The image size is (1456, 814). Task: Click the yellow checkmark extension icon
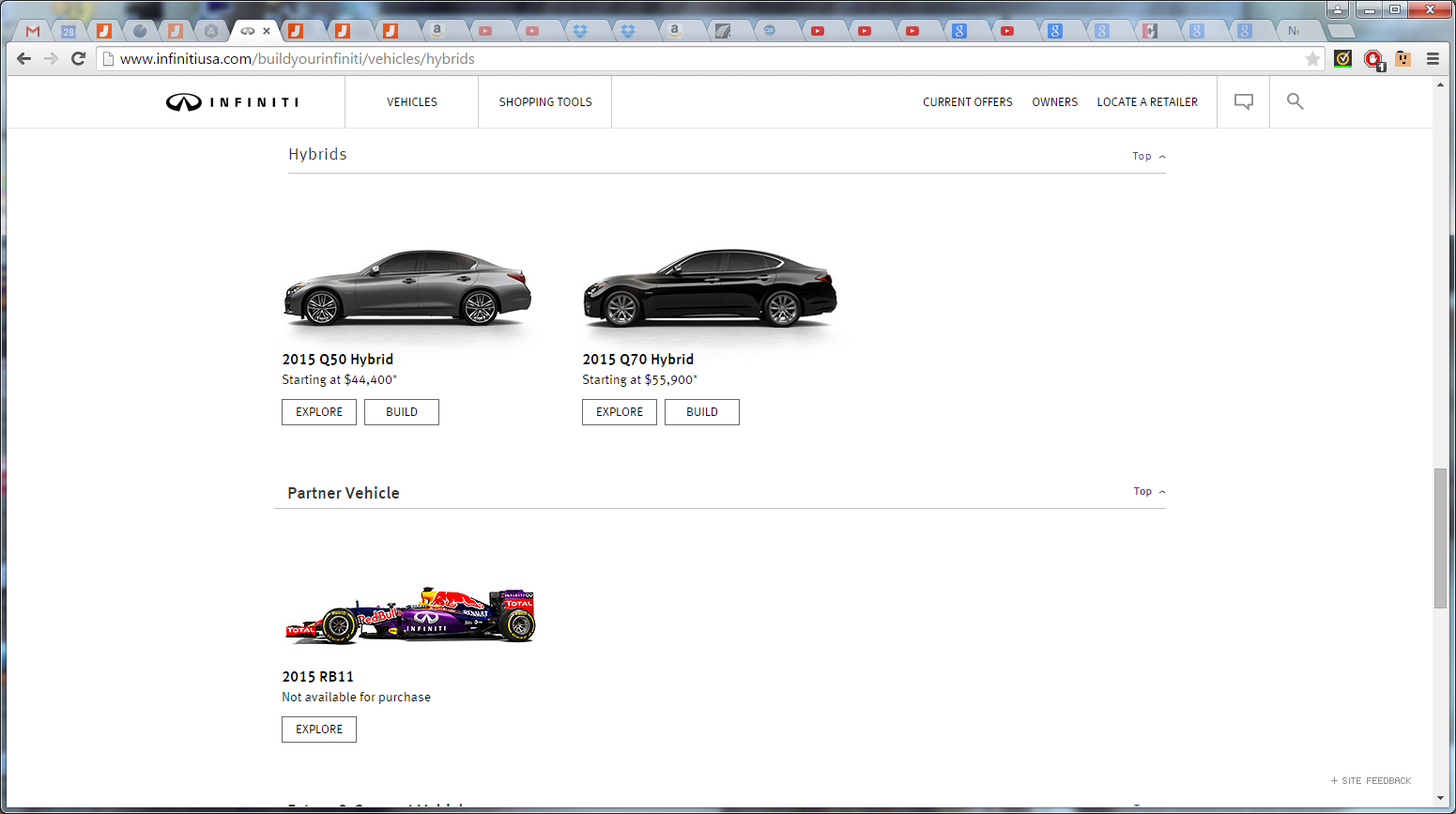point(1343,58)
